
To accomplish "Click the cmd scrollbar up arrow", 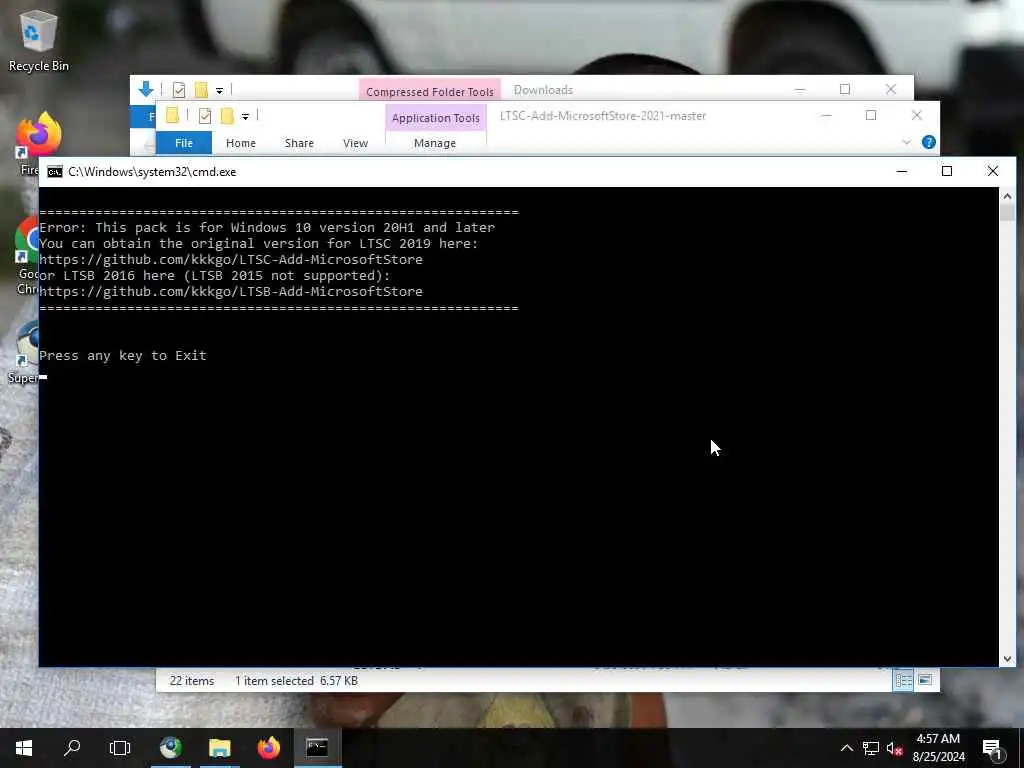I will pyautogui.click(x=1007, y=196).
